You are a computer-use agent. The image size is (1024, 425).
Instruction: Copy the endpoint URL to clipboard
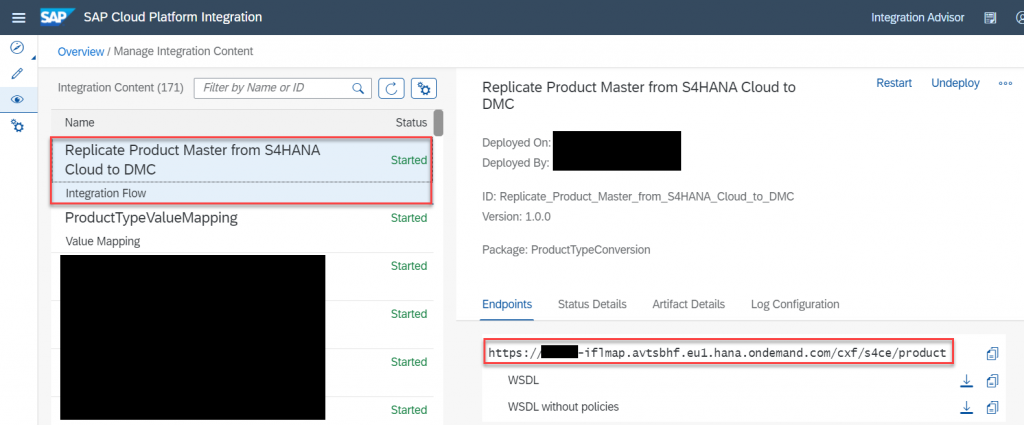click(993, 354)
